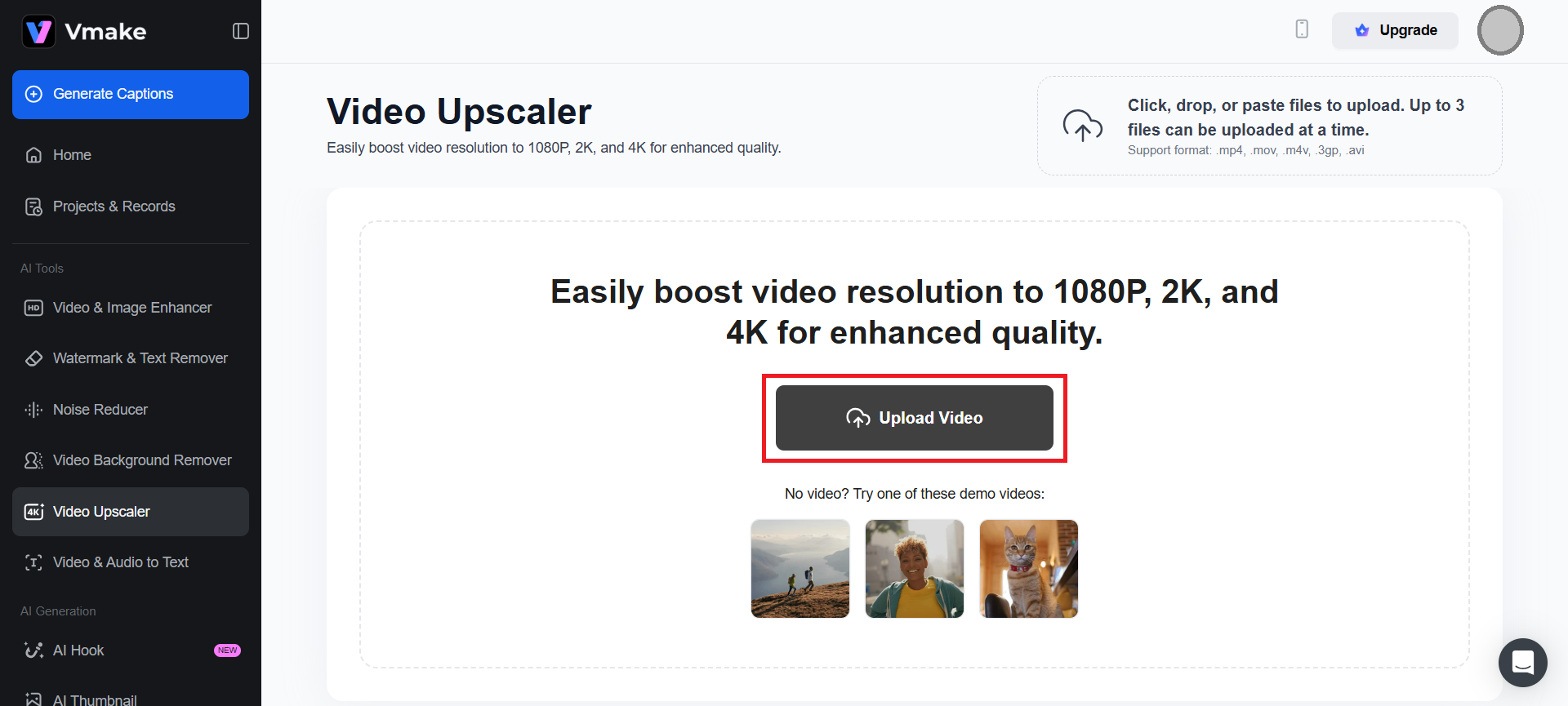This screenshot has height=706, width=1568.
Task: Open the mobile device icon
Action: tap(1302, 29)
